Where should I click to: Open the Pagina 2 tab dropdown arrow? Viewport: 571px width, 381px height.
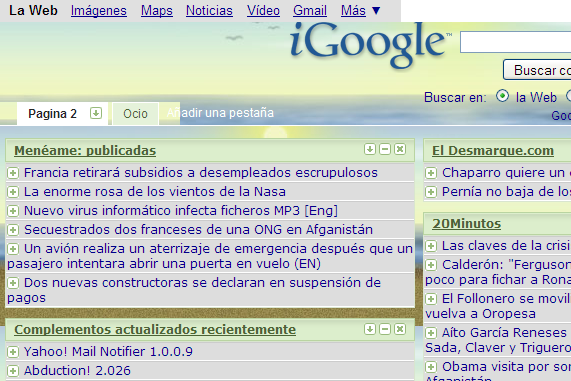[x=96, y=113]
